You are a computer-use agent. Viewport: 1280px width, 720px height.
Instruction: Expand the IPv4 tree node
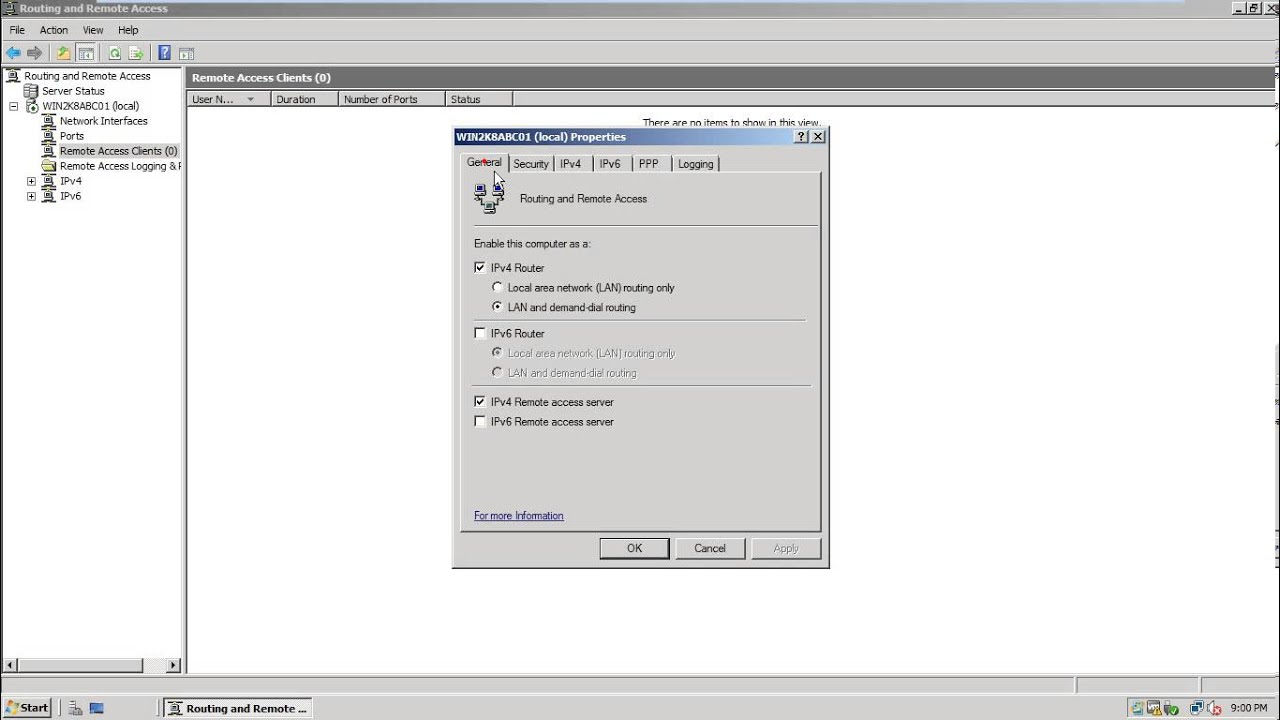pos(31,181)
